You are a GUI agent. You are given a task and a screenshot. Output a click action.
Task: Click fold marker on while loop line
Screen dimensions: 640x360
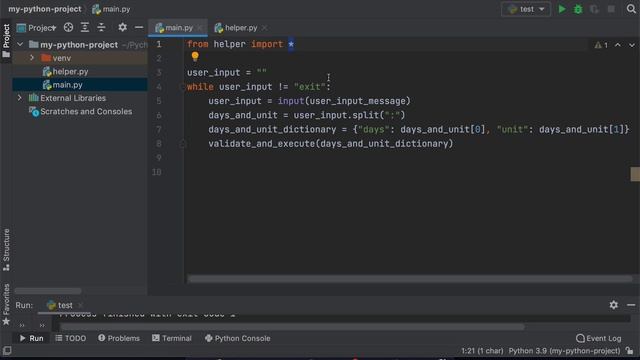point(182,87)
